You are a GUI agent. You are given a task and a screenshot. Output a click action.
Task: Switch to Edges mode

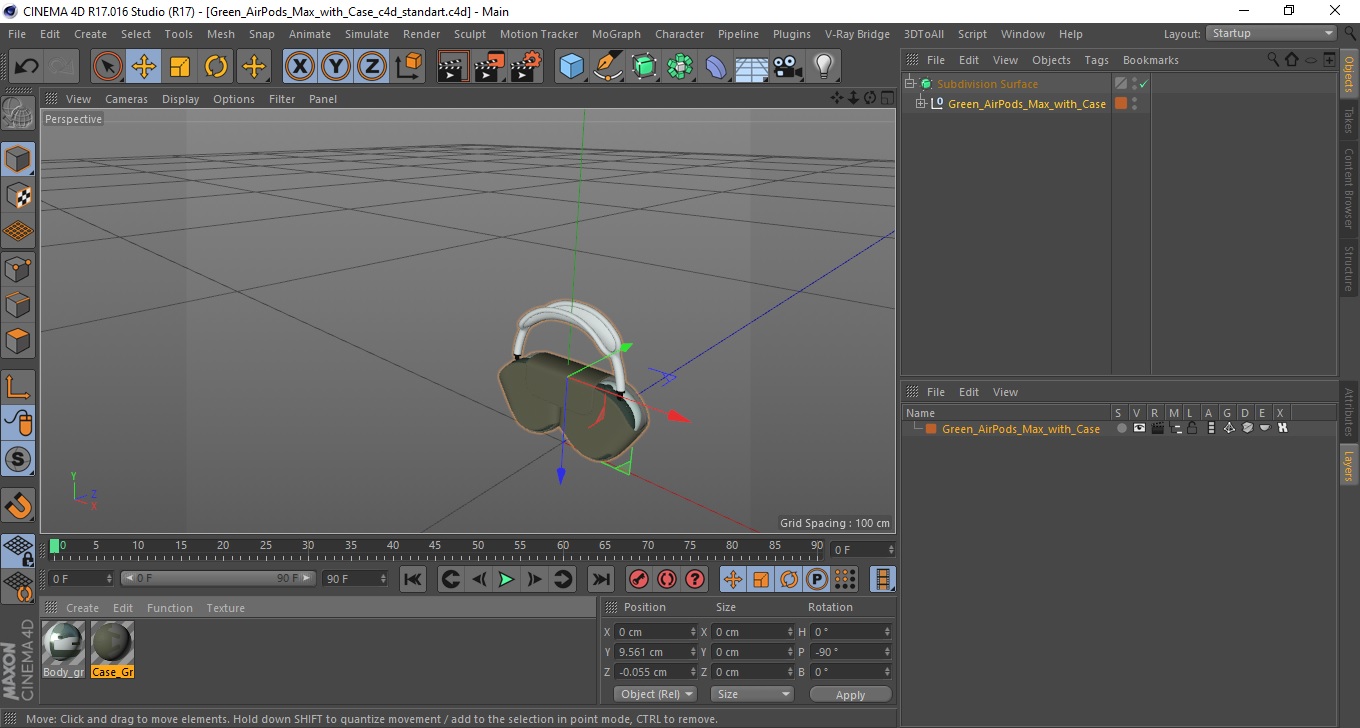(x=18, y=304)
